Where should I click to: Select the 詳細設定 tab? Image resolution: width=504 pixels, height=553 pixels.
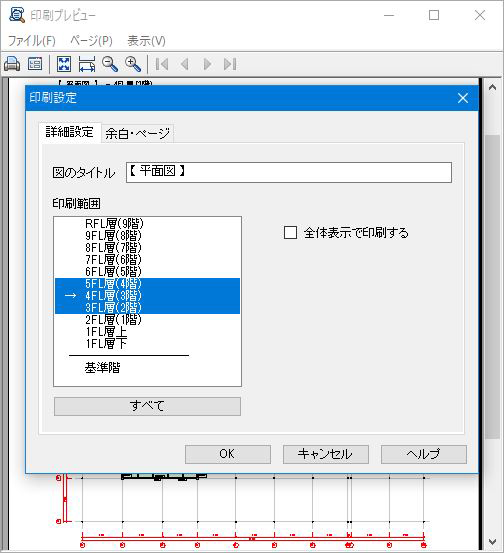tap(69, 132)
